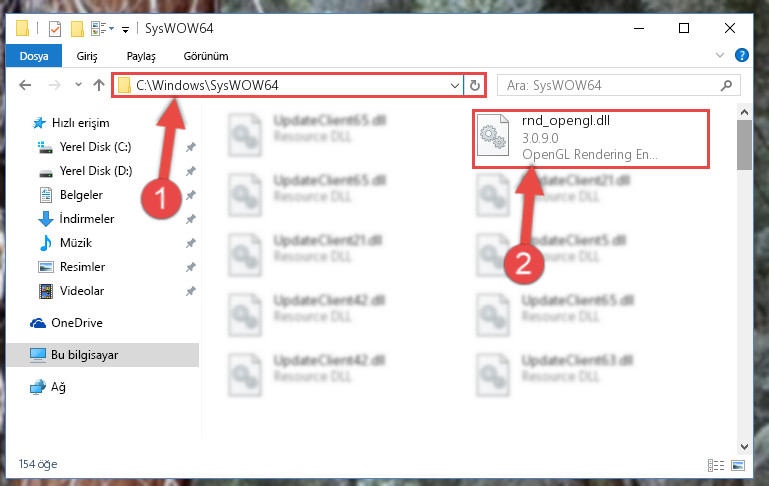Viewport: 769px width, 486px height.
Task: Unpin Yerel Disk (C:) via pin icon
Action: point(191,147)
